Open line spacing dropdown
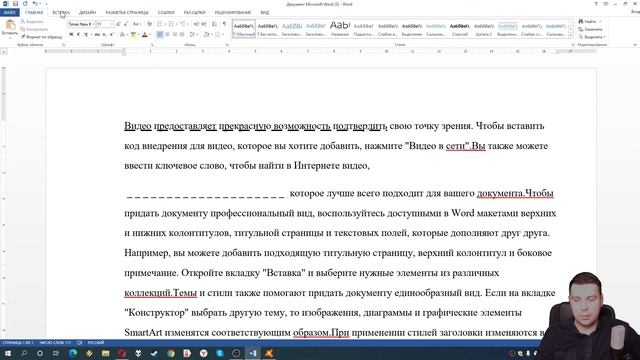Screen dimensions: 640x360 [194, 35]
